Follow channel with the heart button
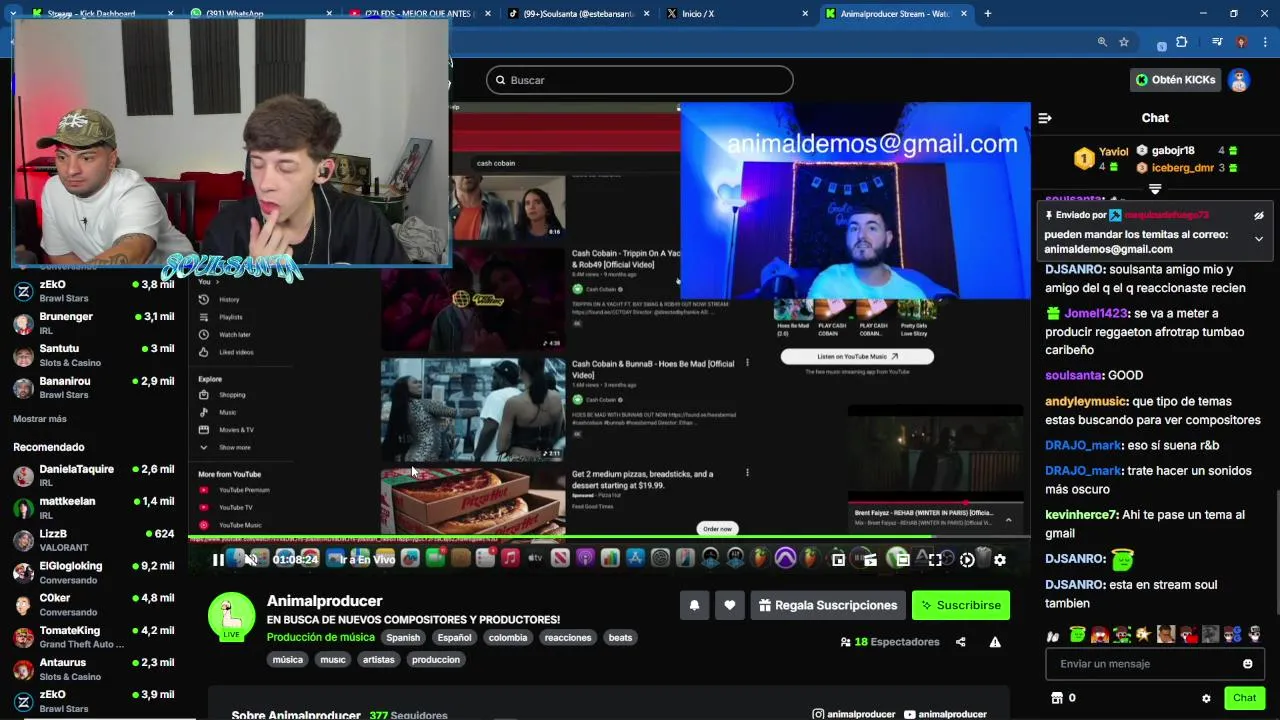This screenshot has height=720, width=1280. pos(730,605)
